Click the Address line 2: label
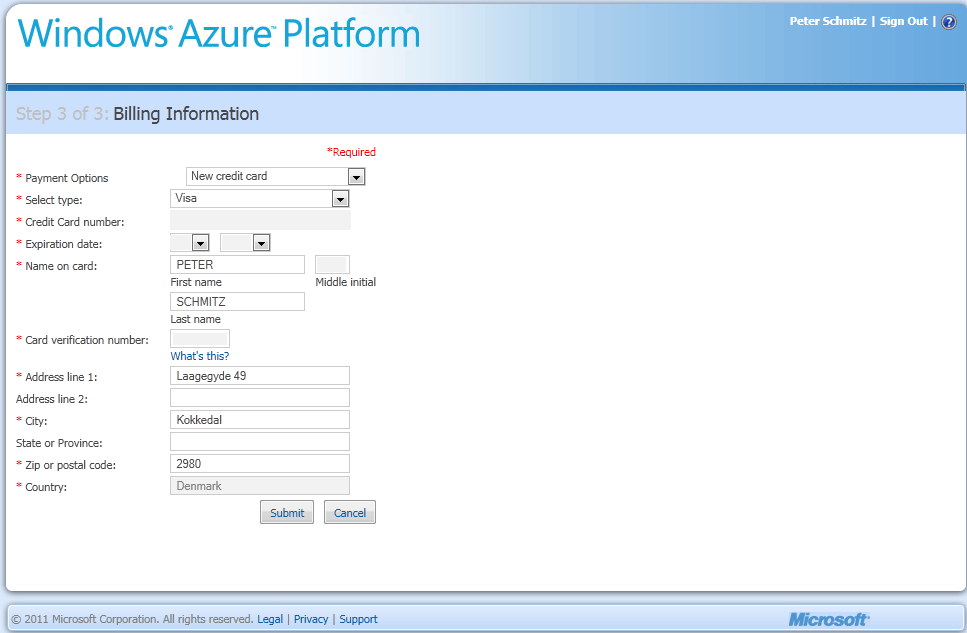 (52, 399)
